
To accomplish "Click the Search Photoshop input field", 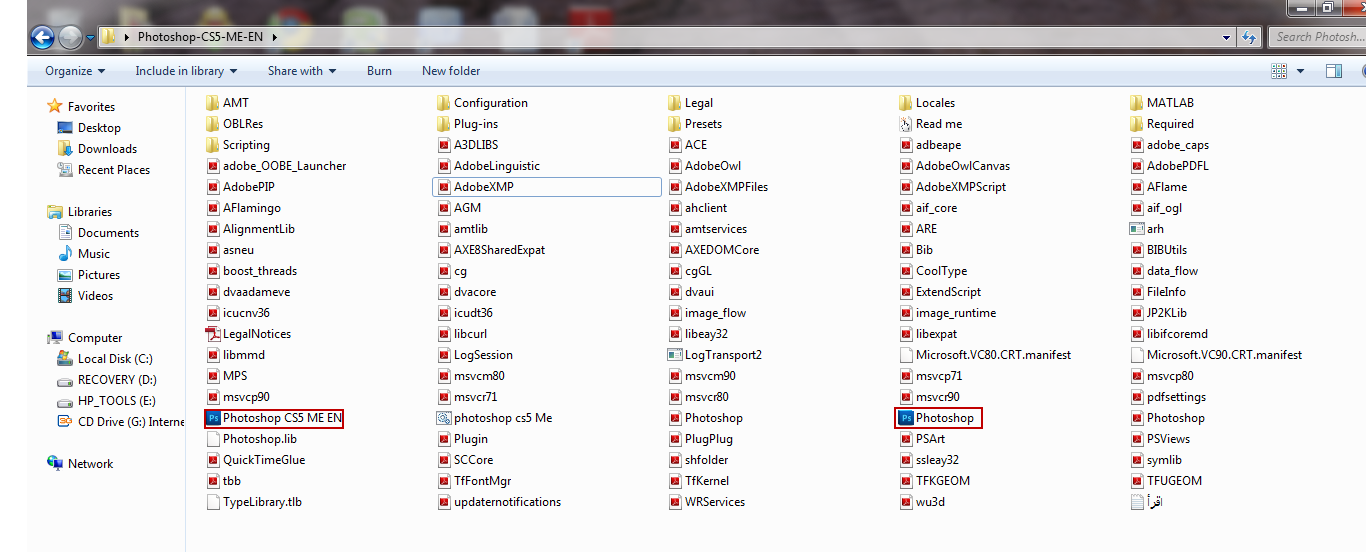I will (x=1317, y=37).
